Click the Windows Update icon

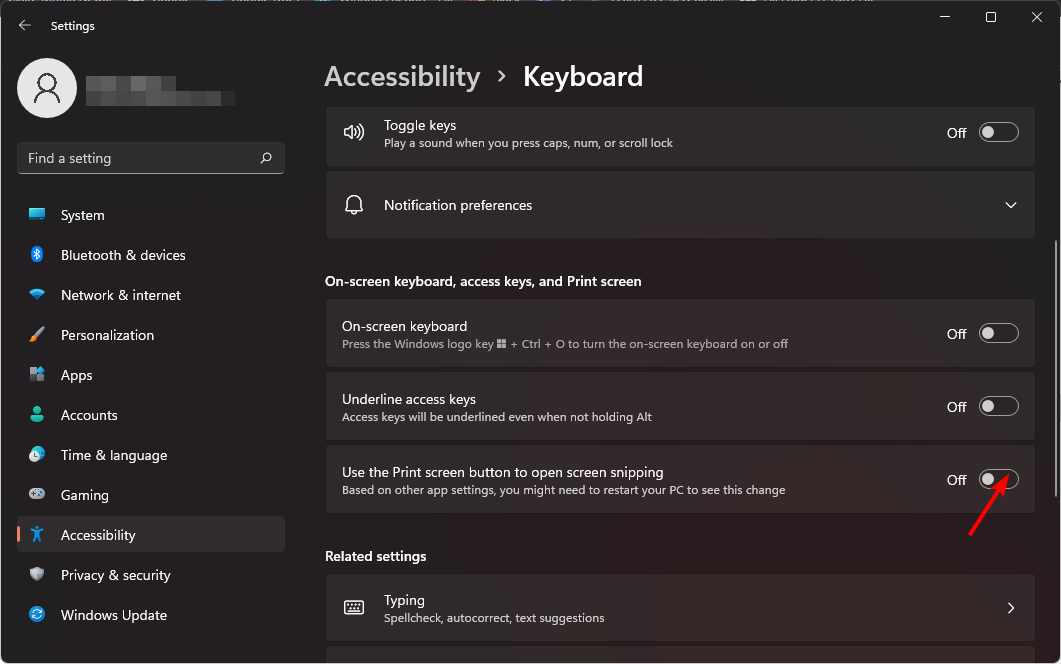pos(37,615)
